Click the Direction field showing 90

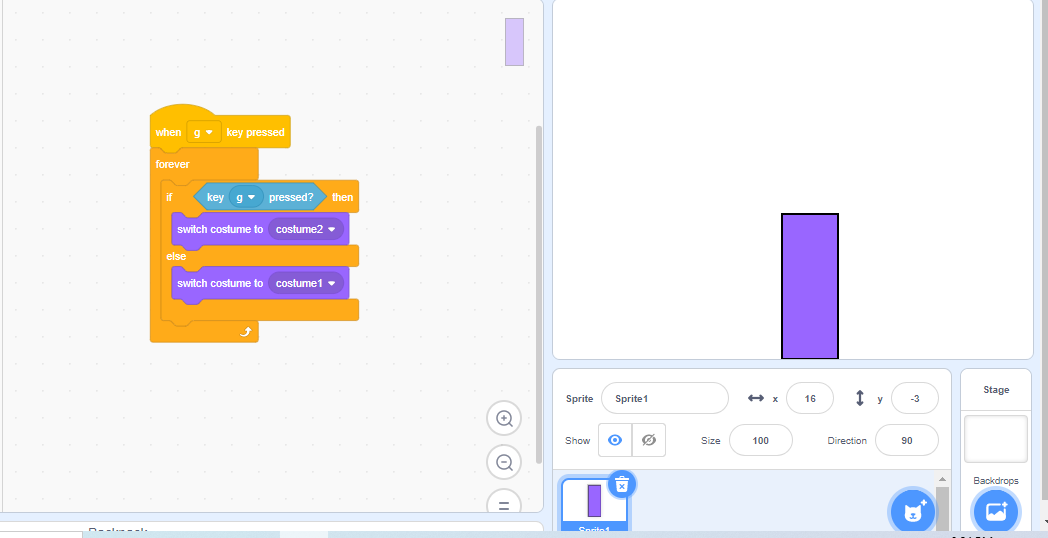(x=906, y=440)
